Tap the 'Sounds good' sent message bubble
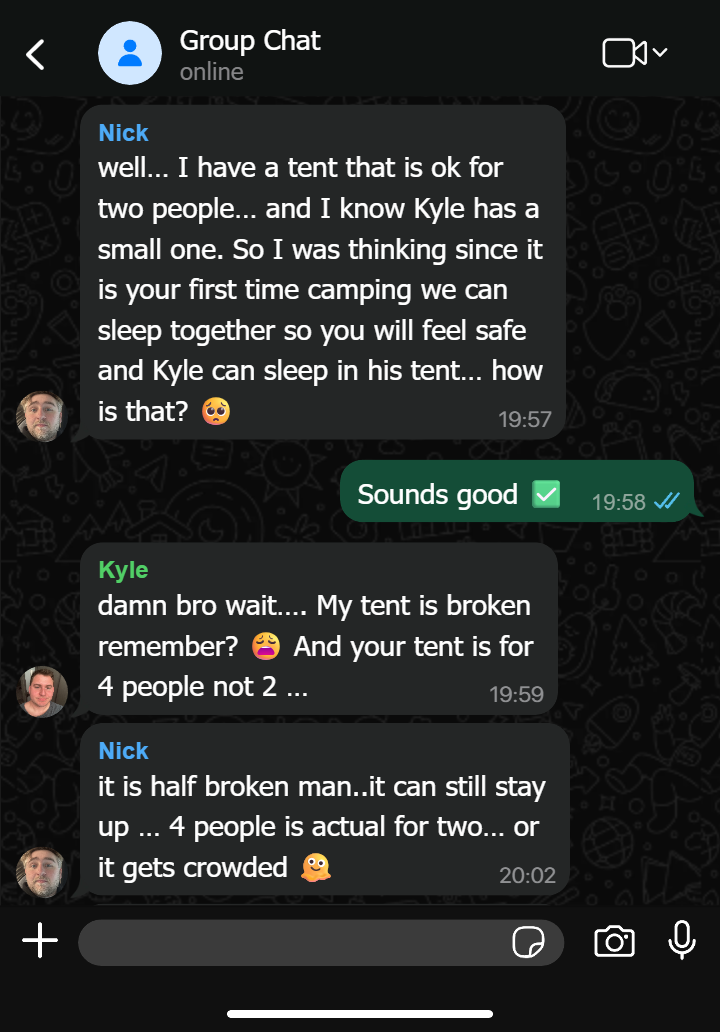The width and height of the screenshot is (720, 1032). [517, 492]
